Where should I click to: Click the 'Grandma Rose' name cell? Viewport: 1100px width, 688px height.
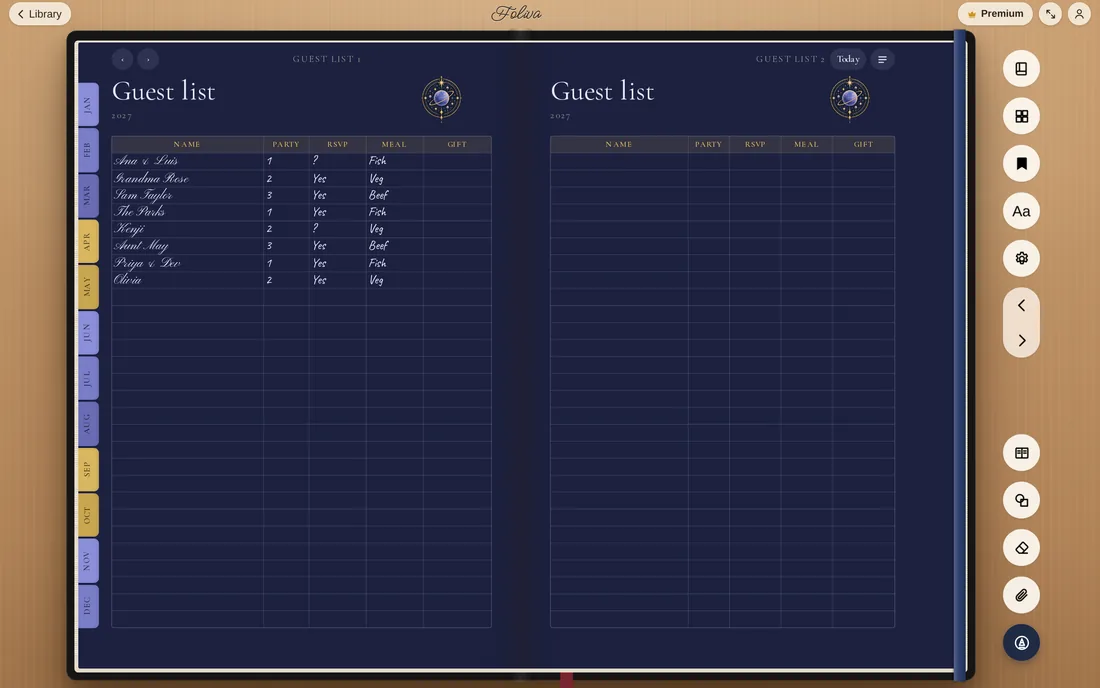click(x=187, y=178)
